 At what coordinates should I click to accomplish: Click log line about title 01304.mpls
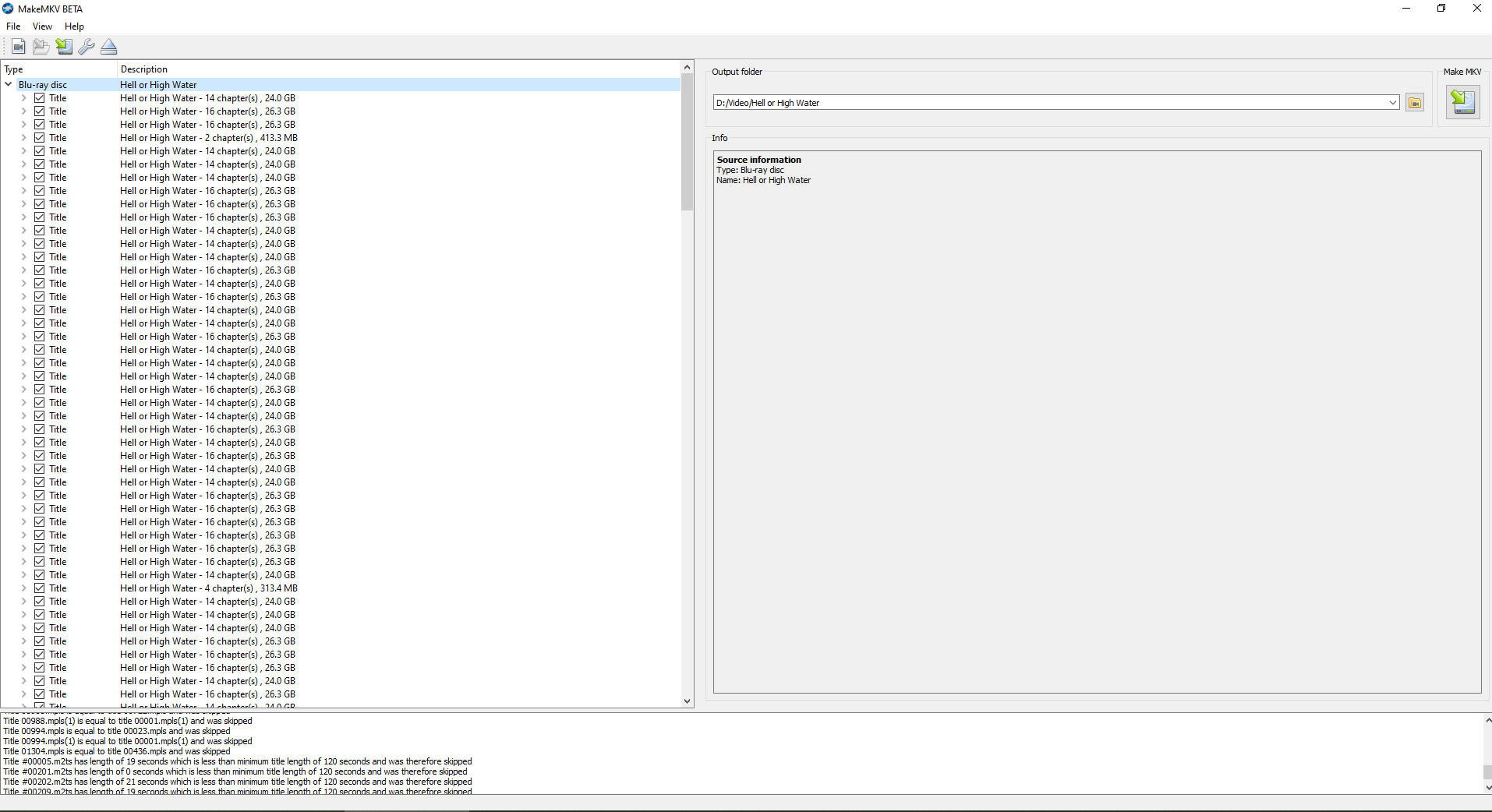[117, 751]
